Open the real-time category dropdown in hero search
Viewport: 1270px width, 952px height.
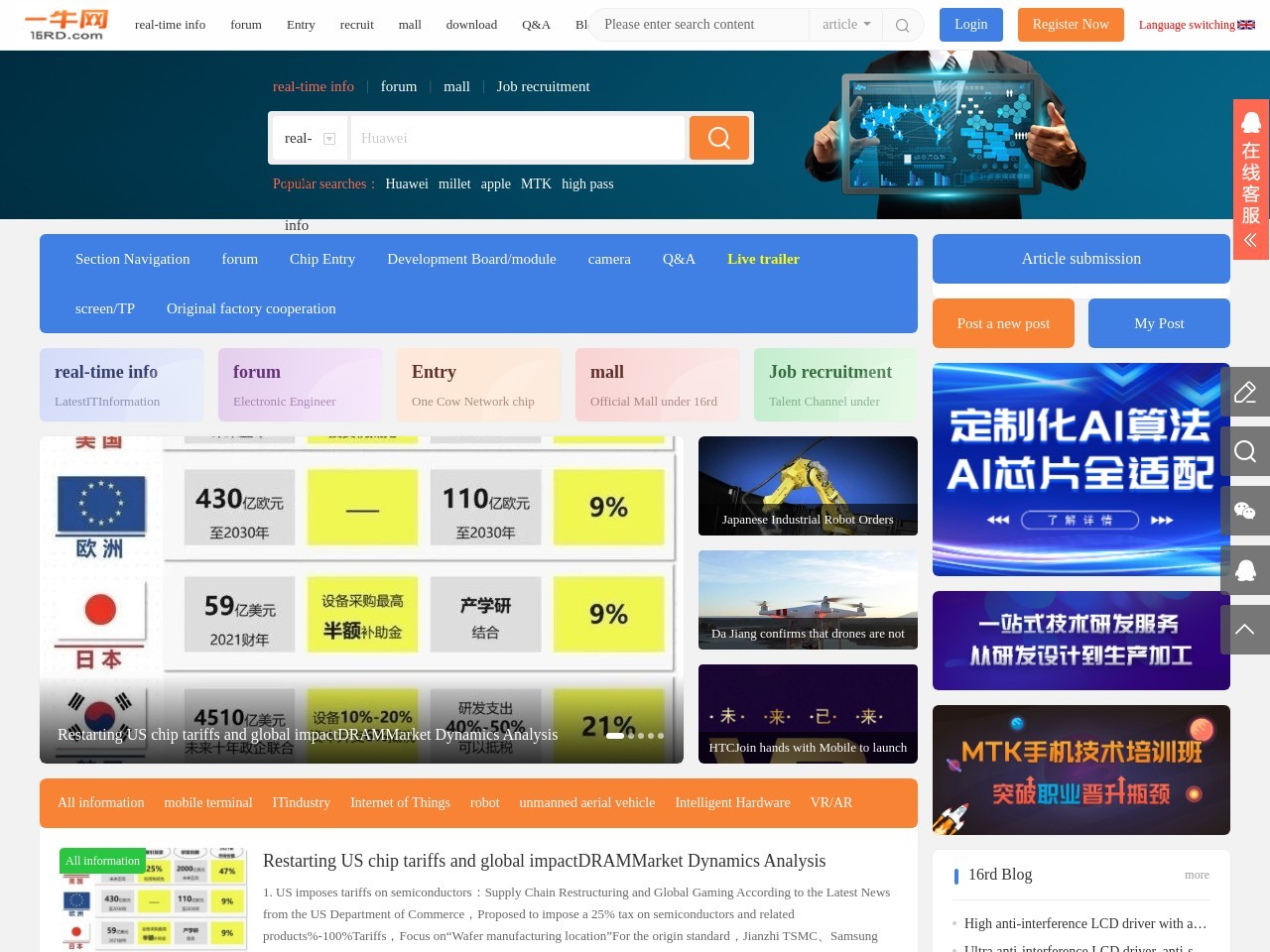coord(310,138)
